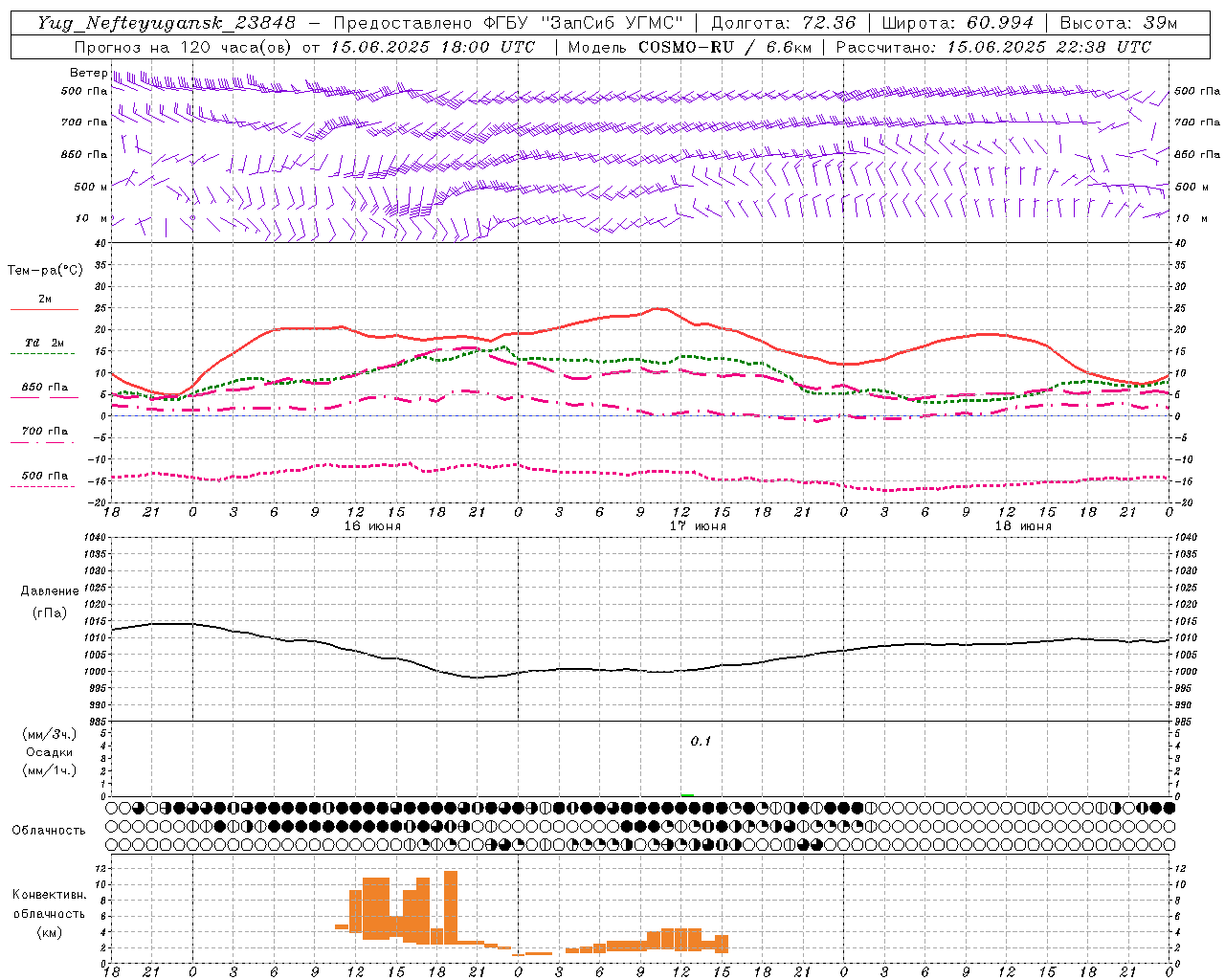
Task: Click the '(мм/1ч.)' precipitation unit label
Action: point(50,770)
